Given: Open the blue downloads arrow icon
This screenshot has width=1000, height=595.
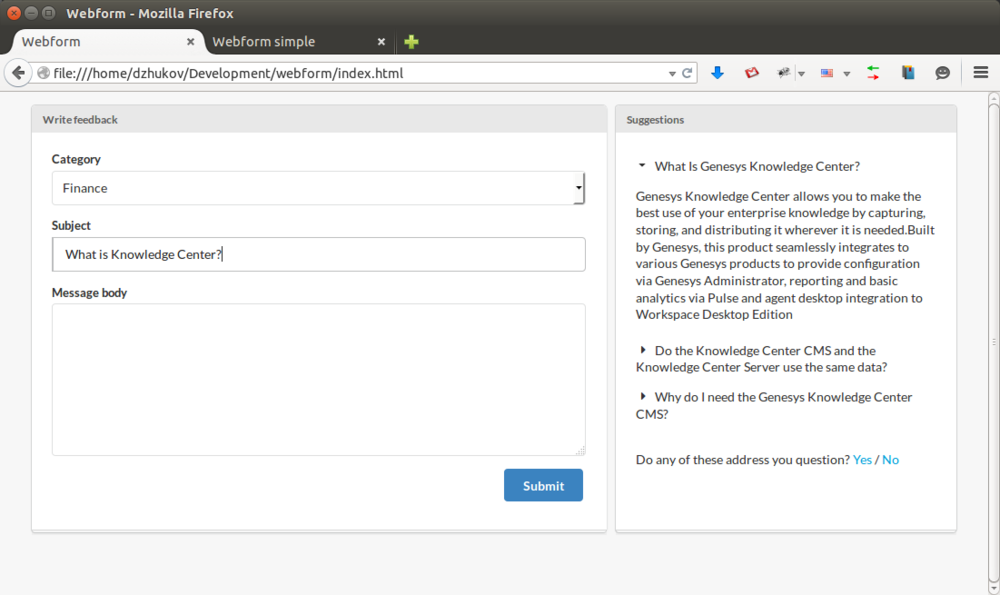Looking at the screenshot, I should coord(717,73).
